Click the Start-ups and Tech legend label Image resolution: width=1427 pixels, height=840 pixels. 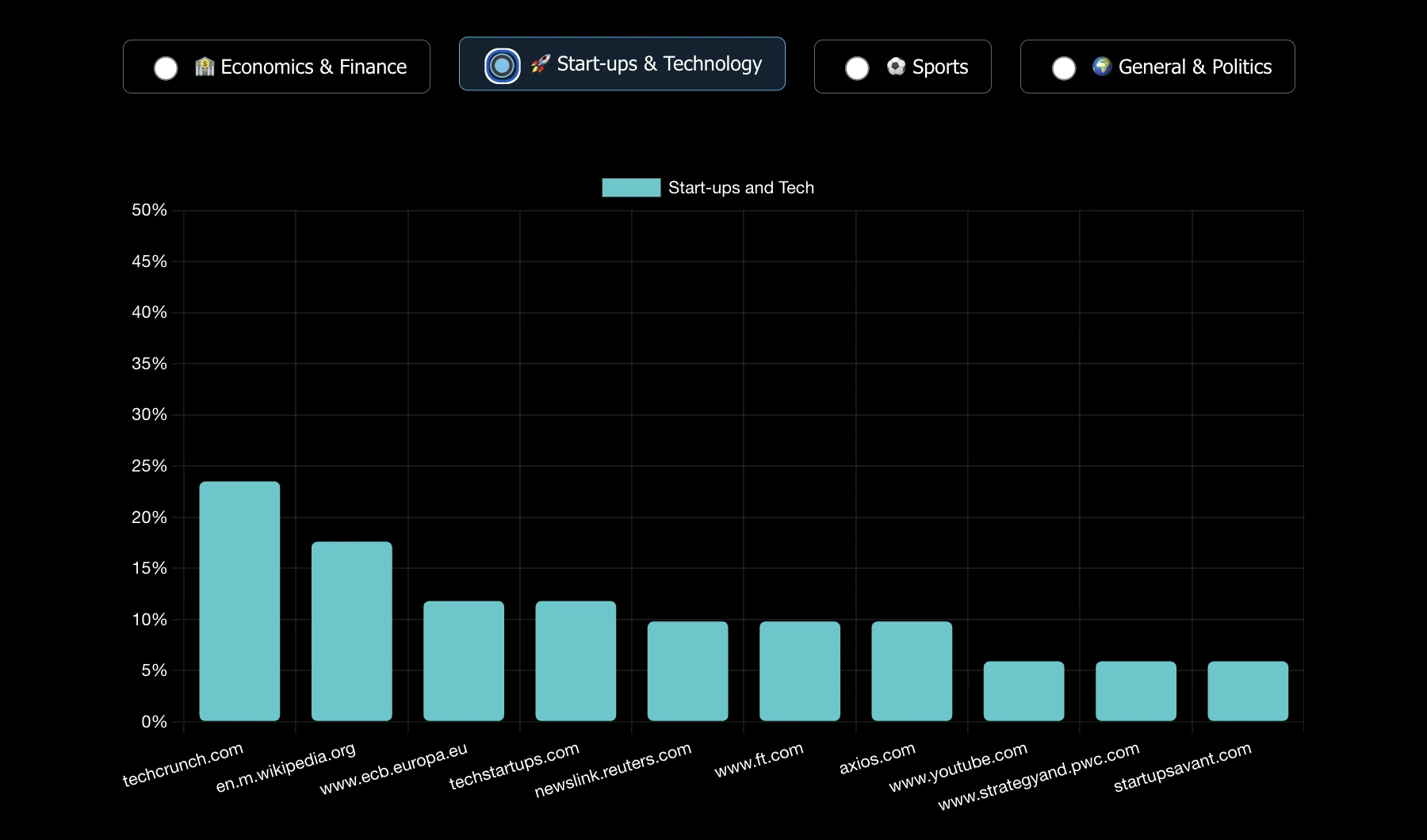741,188
